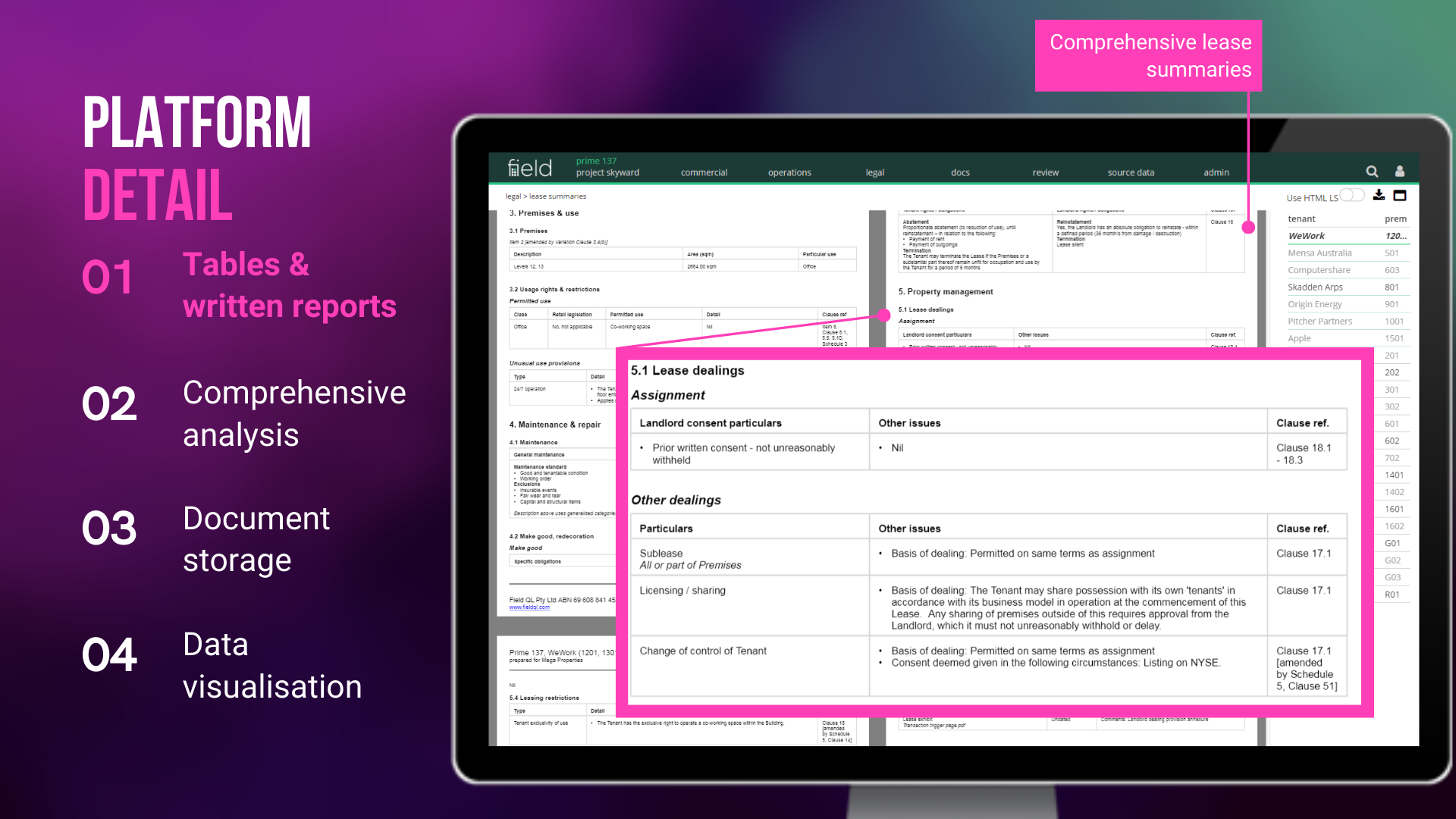Select premises R01 row
The width and height of the screenshot is (1456, 819).
click(x=1392, y=595)
